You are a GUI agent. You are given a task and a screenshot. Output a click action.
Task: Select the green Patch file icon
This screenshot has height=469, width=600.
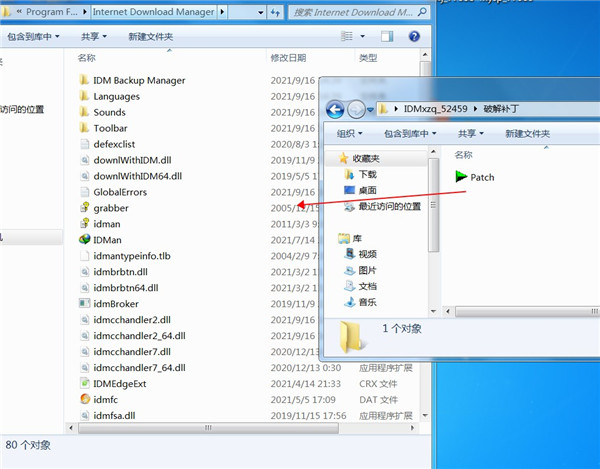pyautogui.click(x=460, y=177)
